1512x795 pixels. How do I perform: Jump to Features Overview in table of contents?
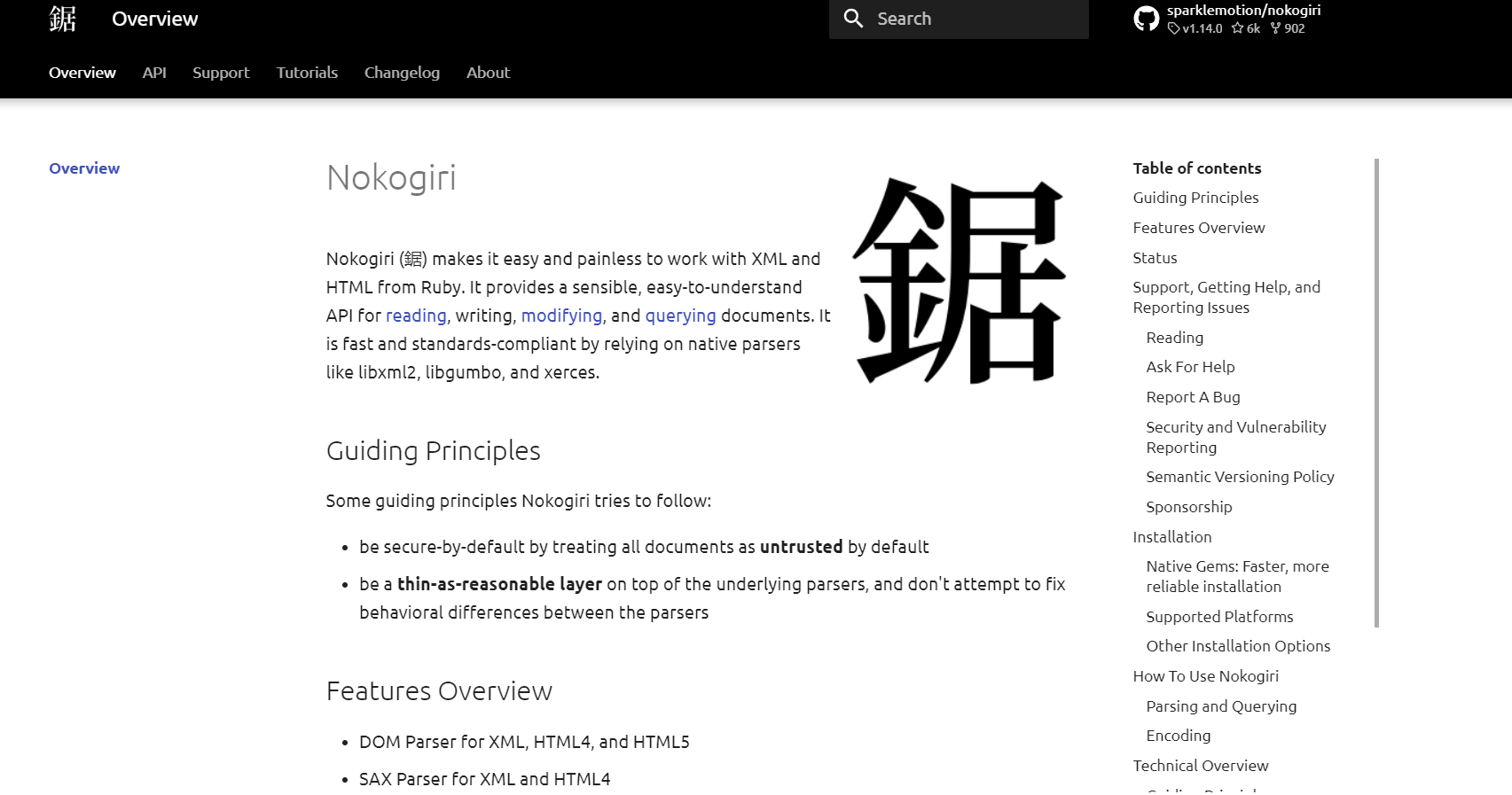pyautogui.click(x=1199, y=228)
